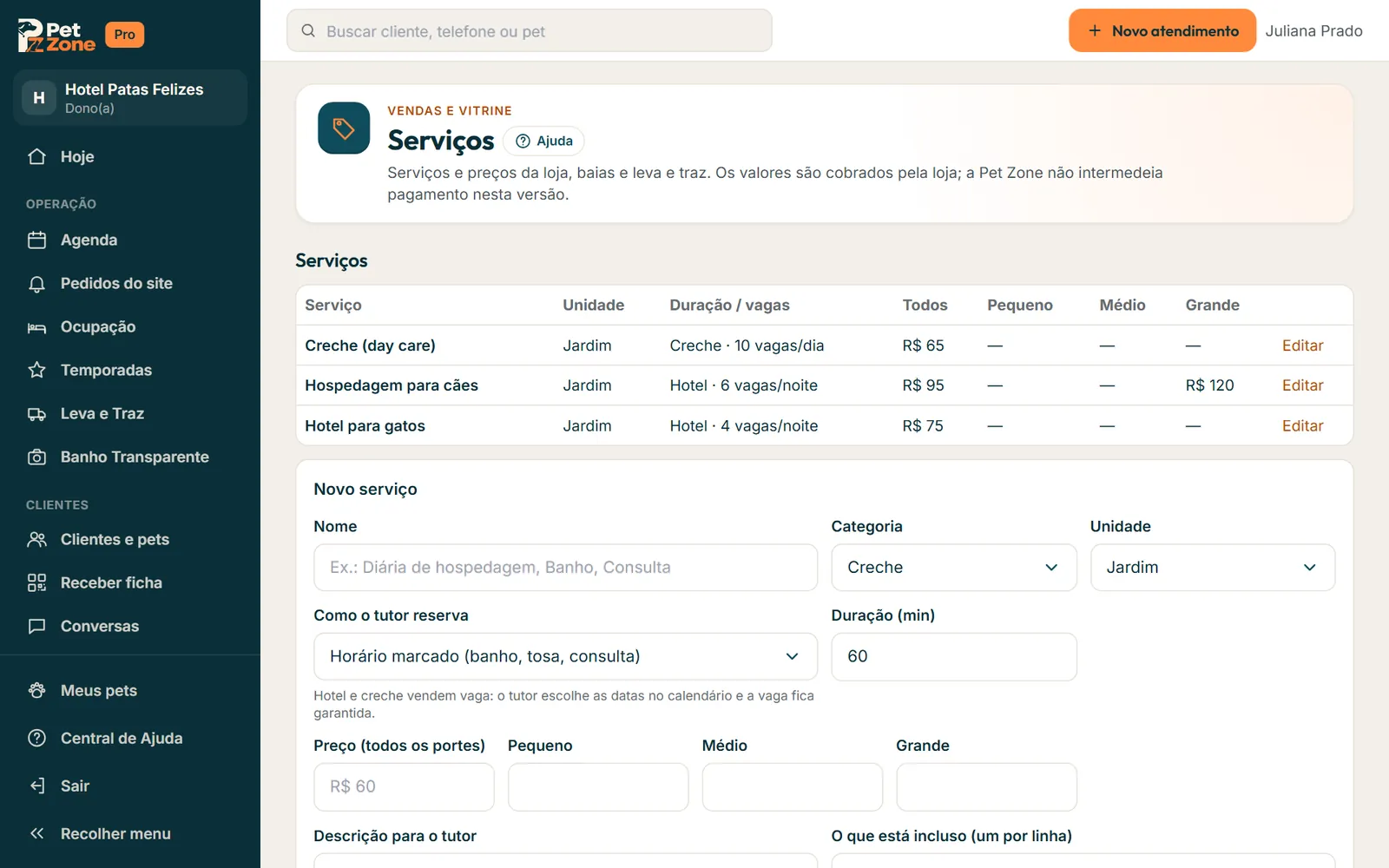Click the Nome service name field
1389x868 pixels.
click(565, 567)
